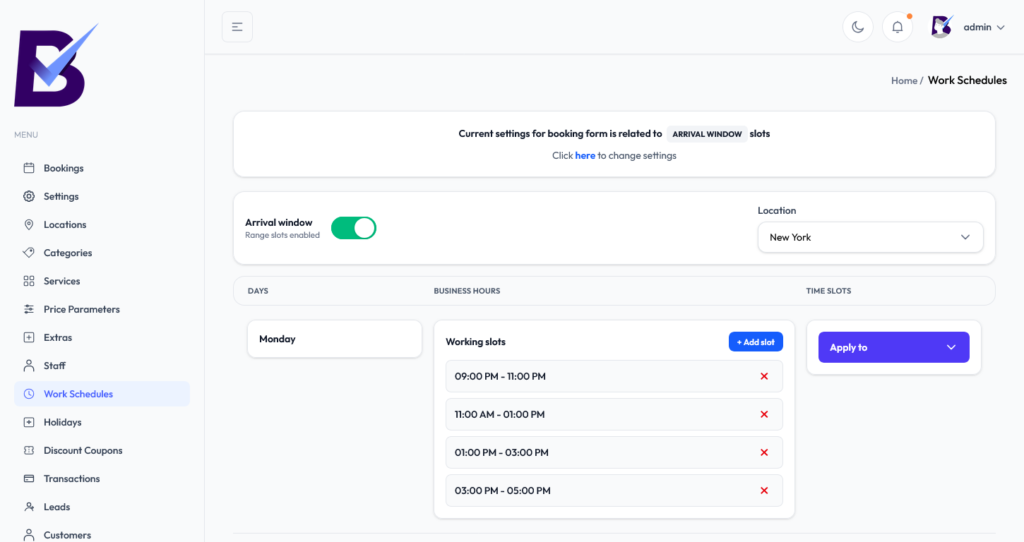Image resolution: width=1024 pixels, height=542 pixels.
Task: Click Home in the breadcrumb
Action: click(904, 80)
